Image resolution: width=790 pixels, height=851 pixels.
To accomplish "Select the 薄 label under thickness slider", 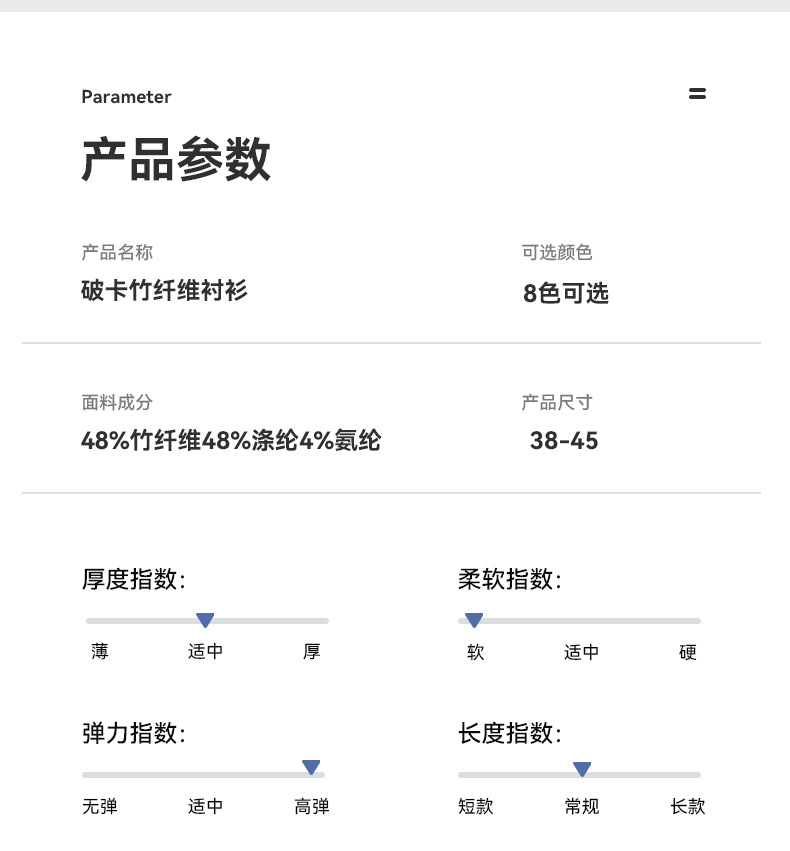I will tap(100, 651).
